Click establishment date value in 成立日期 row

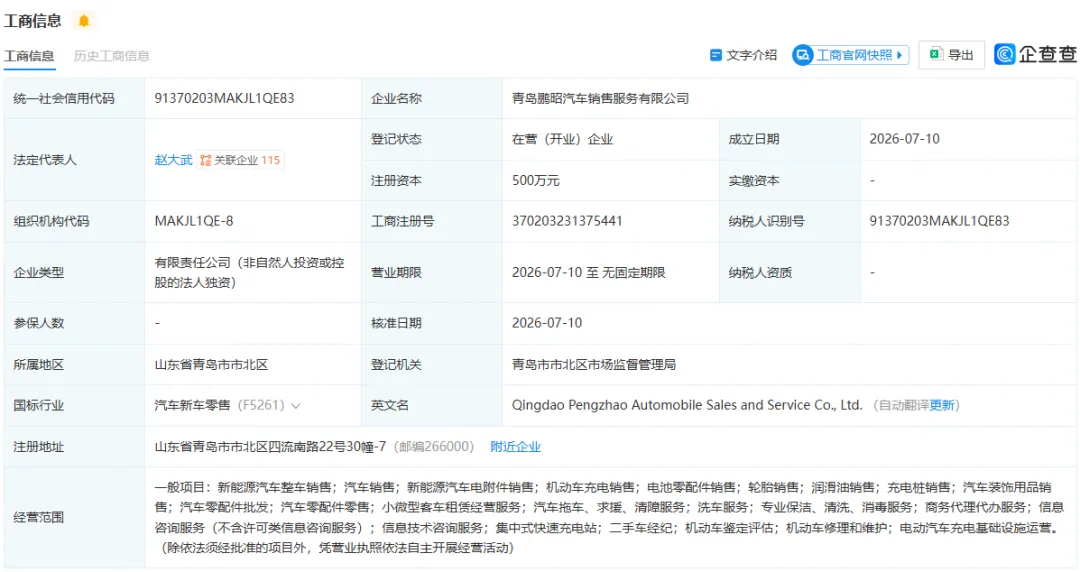click(904, 139)
